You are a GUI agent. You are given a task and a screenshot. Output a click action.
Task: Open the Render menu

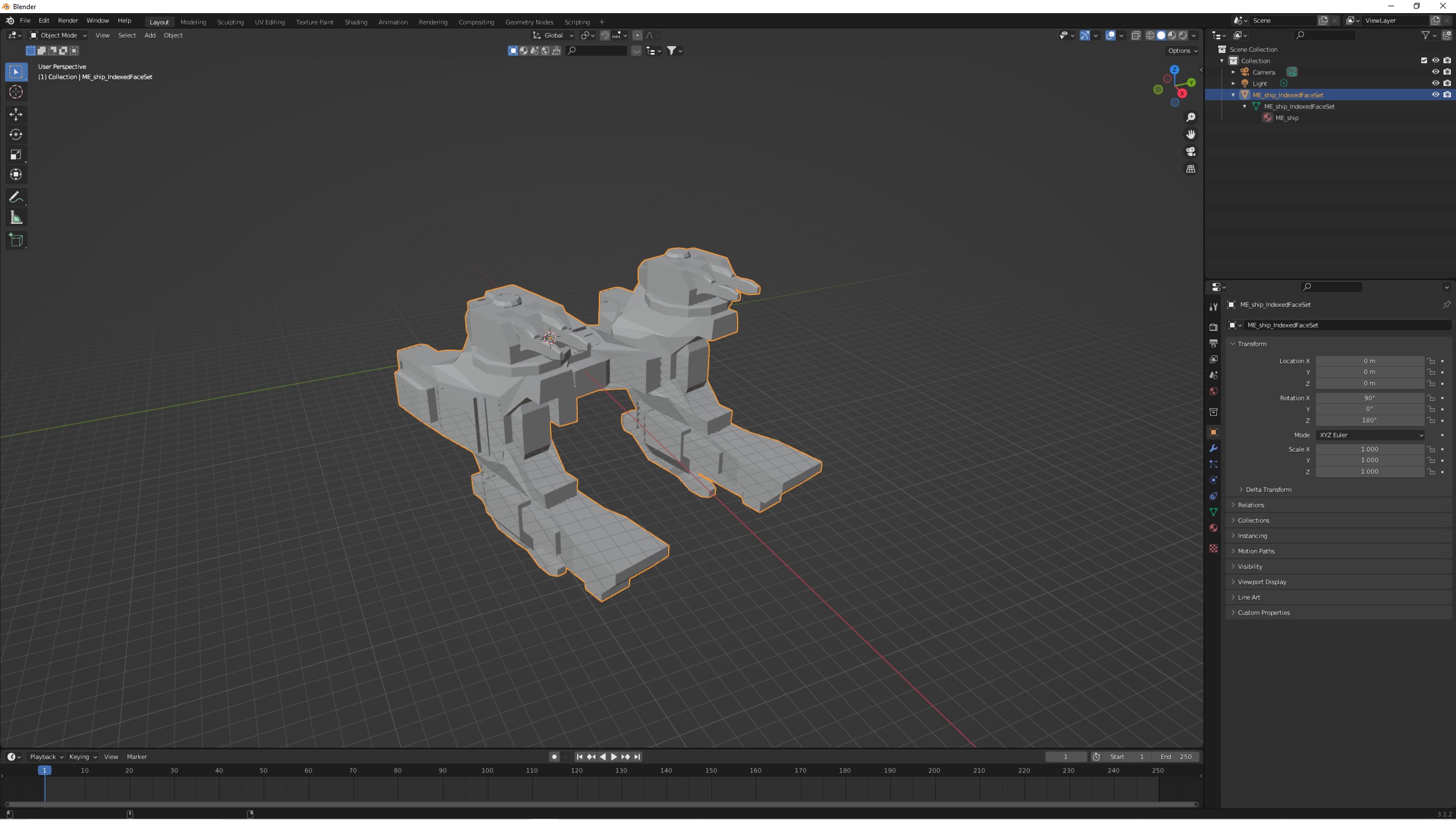coord(68,20)
